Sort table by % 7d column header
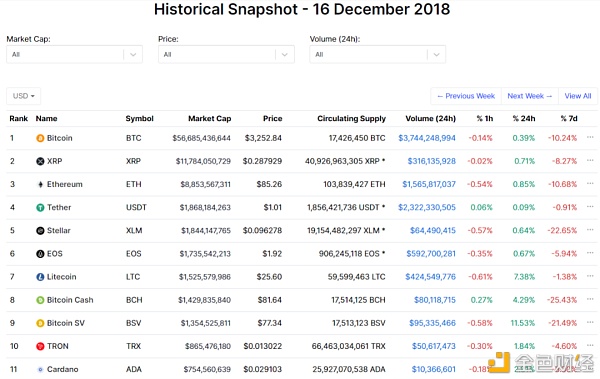The width and height of the screenshot is (600, 379). pyautogui.click(x=569, y=119)
